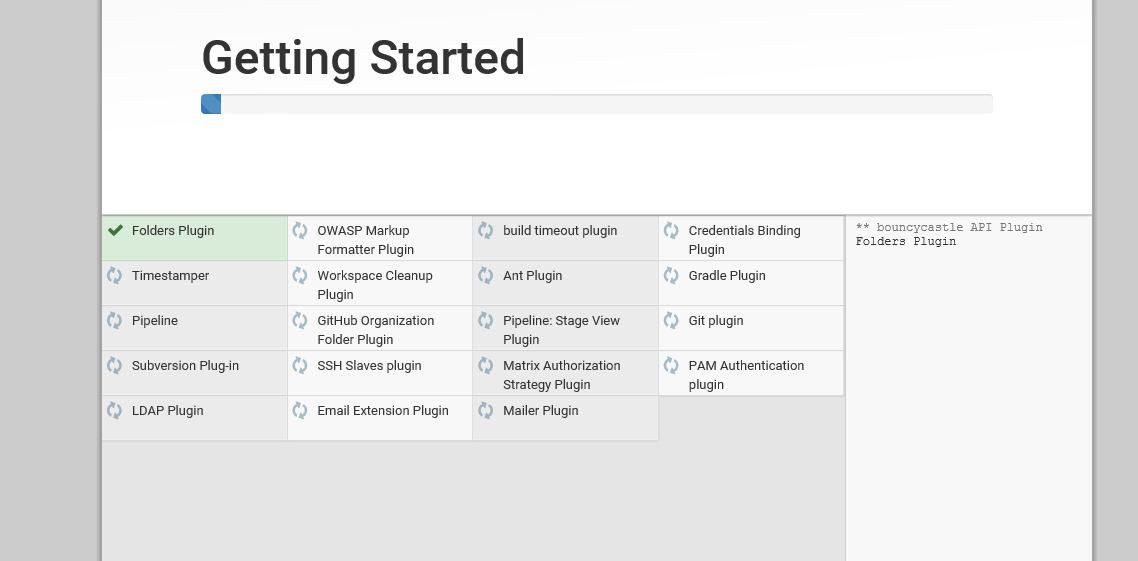Click the GitHub Organization Folder Plugin entry

(x=376, y=330)
